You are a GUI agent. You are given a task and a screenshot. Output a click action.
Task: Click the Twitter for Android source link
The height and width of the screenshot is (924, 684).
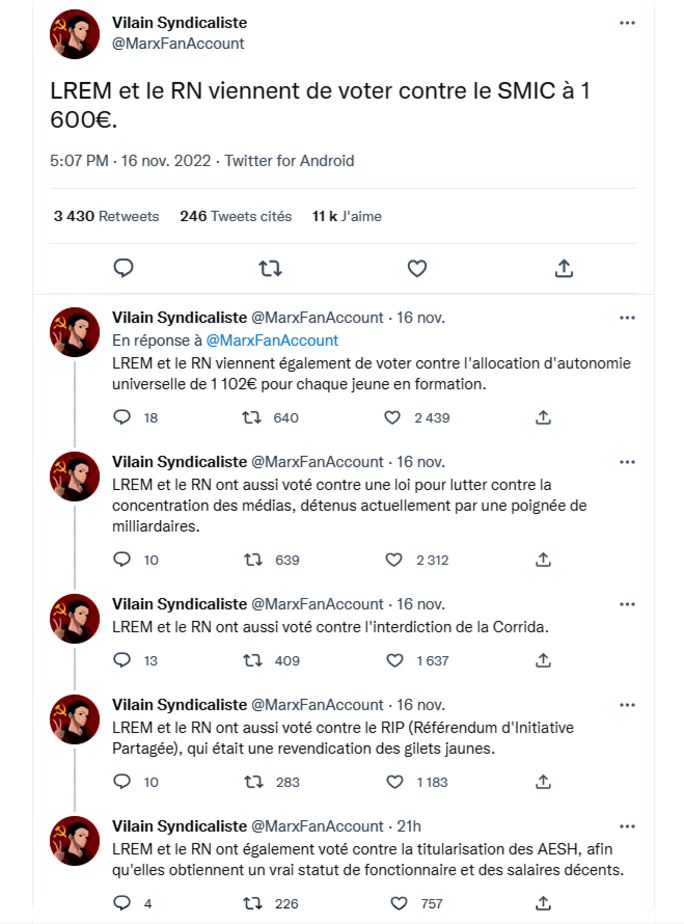pos(289,161)
